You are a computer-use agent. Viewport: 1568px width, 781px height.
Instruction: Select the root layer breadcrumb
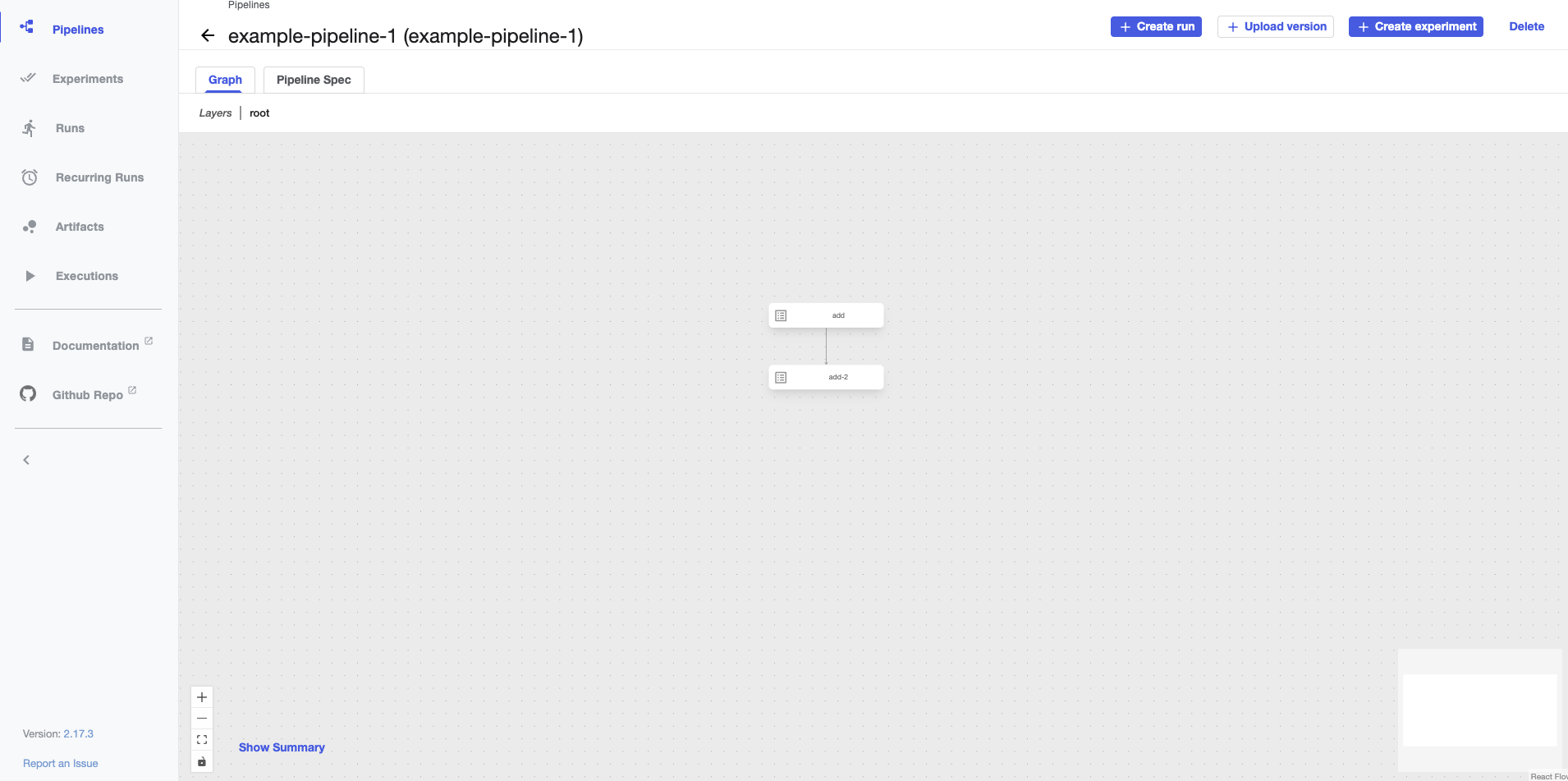tap(259, 113)
